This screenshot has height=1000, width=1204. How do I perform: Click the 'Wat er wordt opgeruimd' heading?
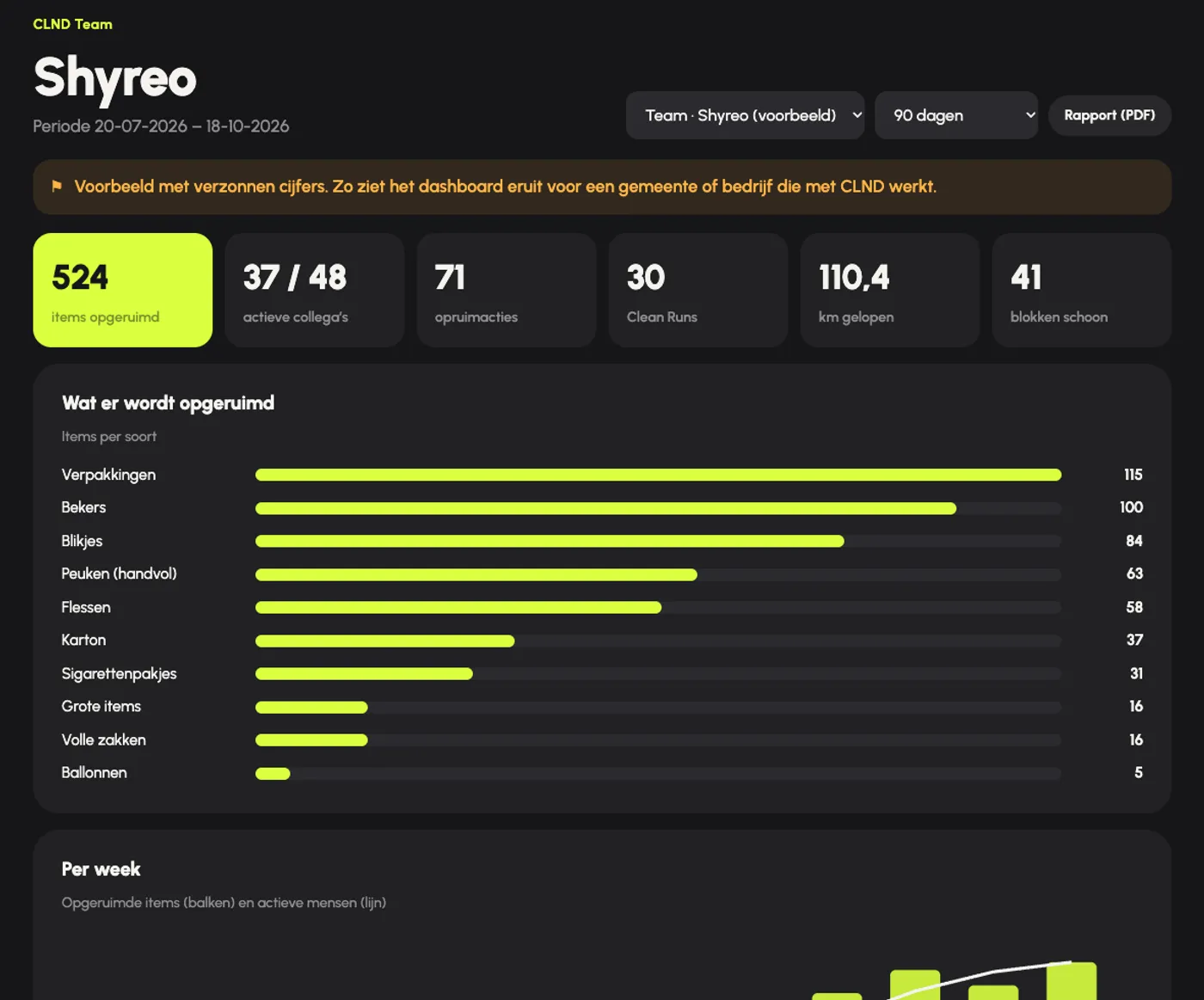[168, 403]
